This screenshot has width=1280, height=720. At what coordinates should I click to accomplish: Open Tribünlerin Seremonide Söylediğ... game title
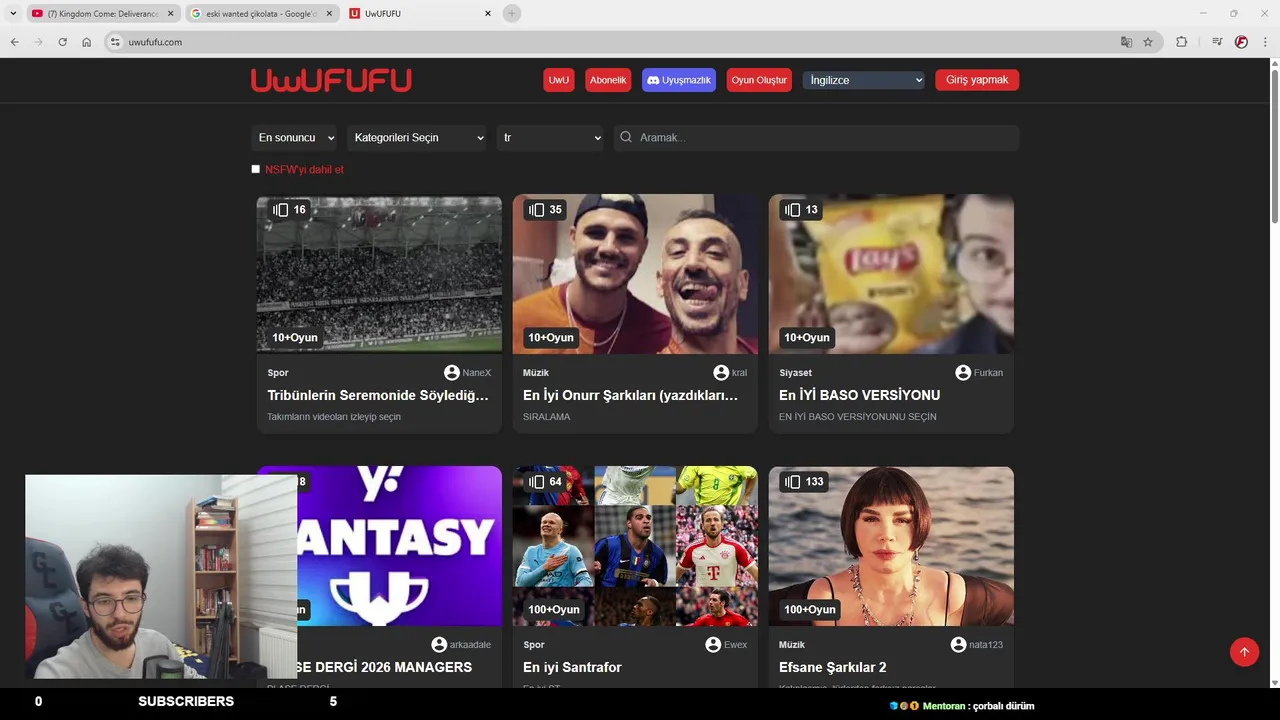378,395
